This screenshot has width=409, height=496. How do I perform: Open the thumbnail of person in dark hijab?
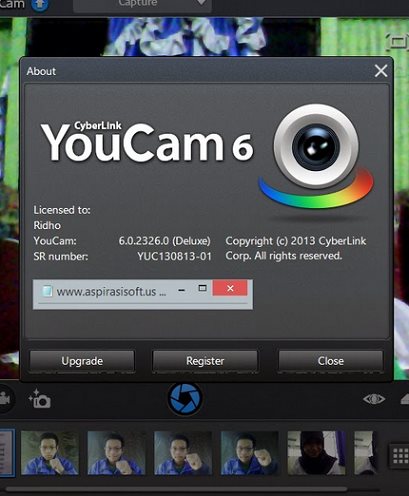tap(316, 453)
